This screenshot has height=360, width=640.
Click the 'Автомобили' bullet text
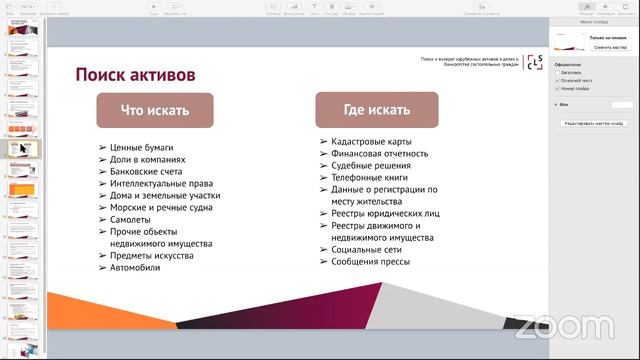tap(135, 268)
